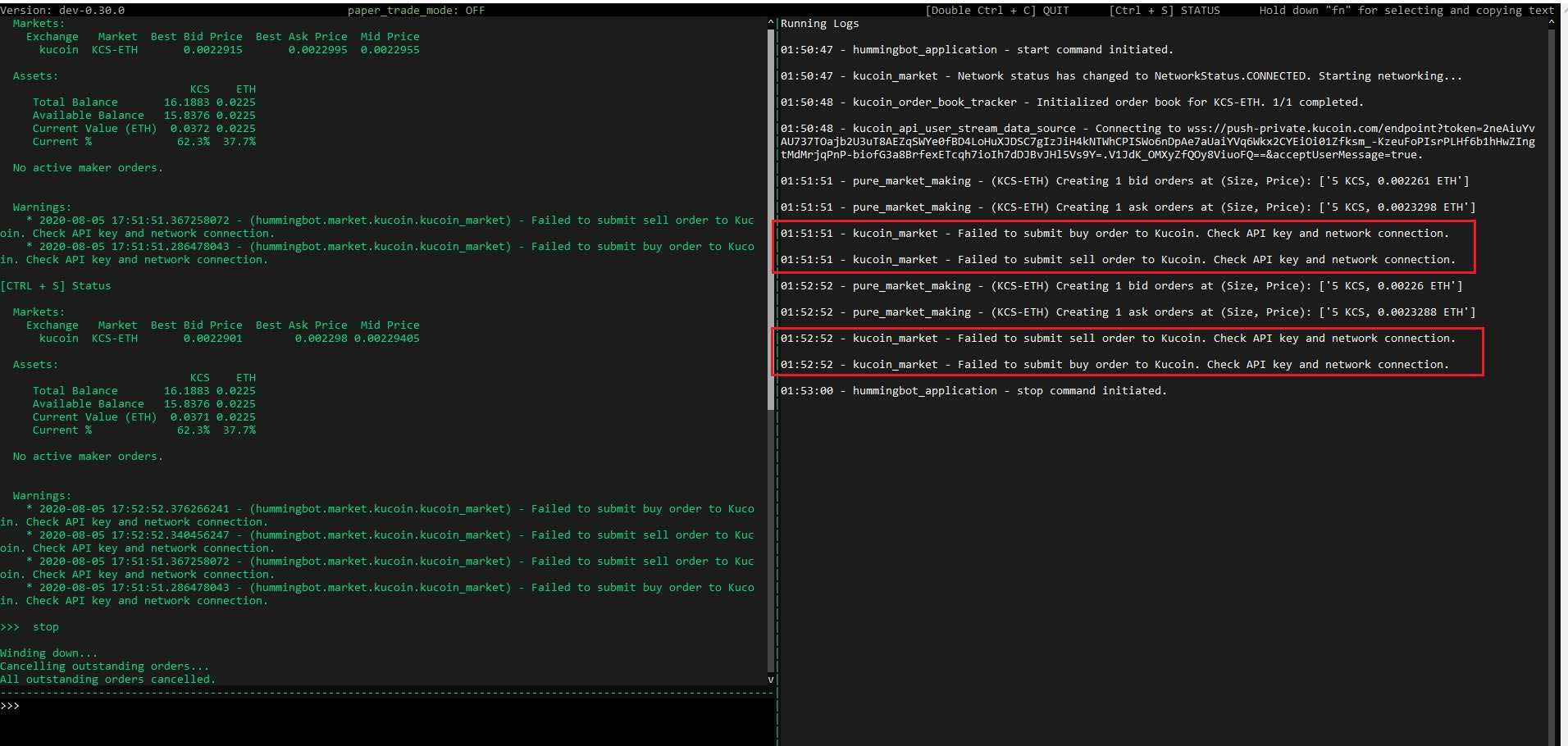Screen dimensions: 1568x746
Task: Click the wss://push-private.kucoin.com connection log line
Action: (x=1158, y=142)
